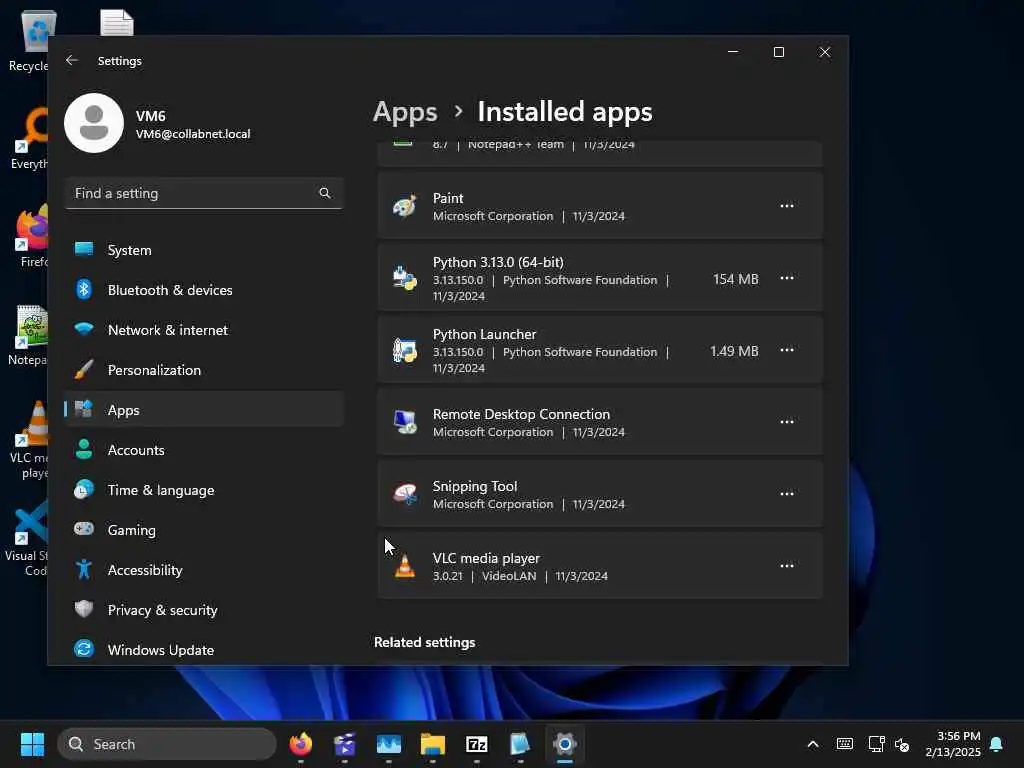Open Personalization settings
Screen dimensions: 1024x768
[204, 370]
